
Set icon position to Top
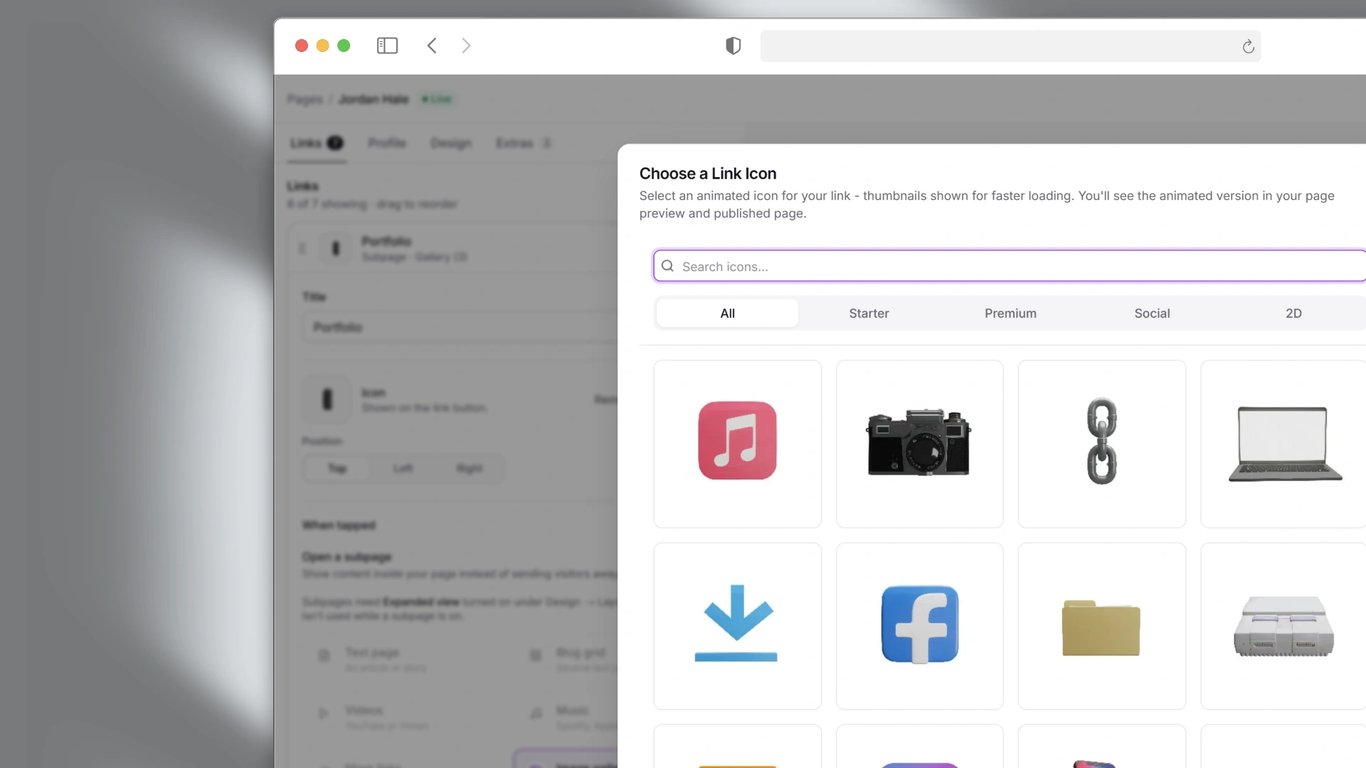(x=337, y=468)
